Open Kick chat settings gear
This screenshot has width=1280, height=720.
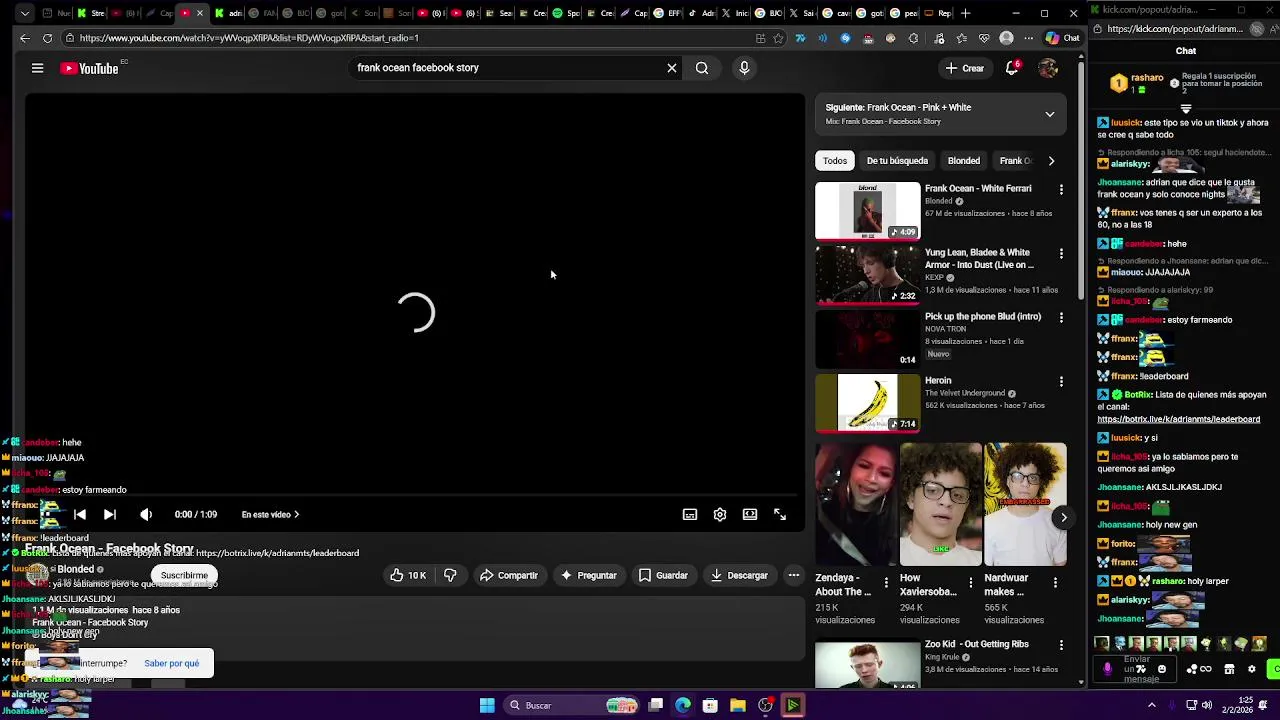(1251, 669)
